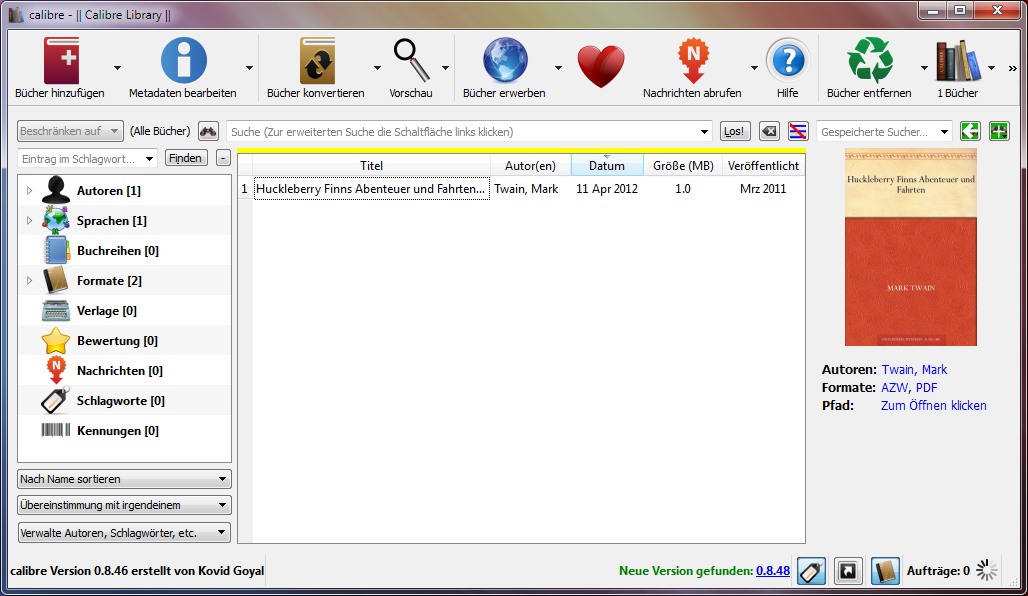
Task: Save current search with green plus icon
Action: pos(999,131)
